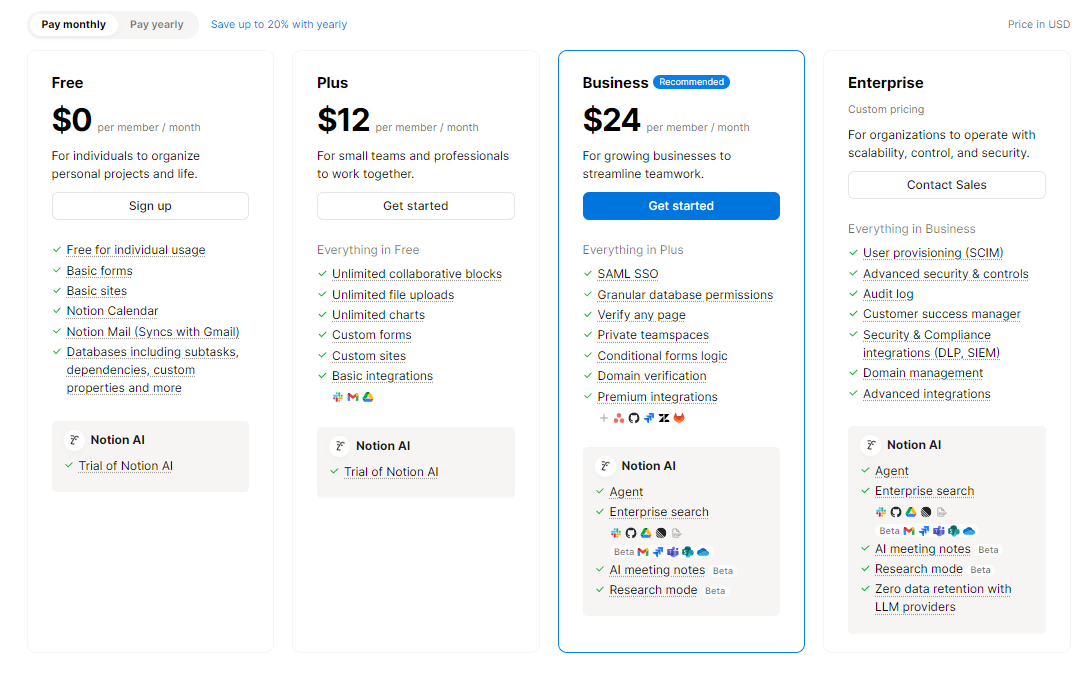Click Zero data retention with LLM providers
Image resolution: width=1089 pixels, height=691 pixels.
[942, 599]
